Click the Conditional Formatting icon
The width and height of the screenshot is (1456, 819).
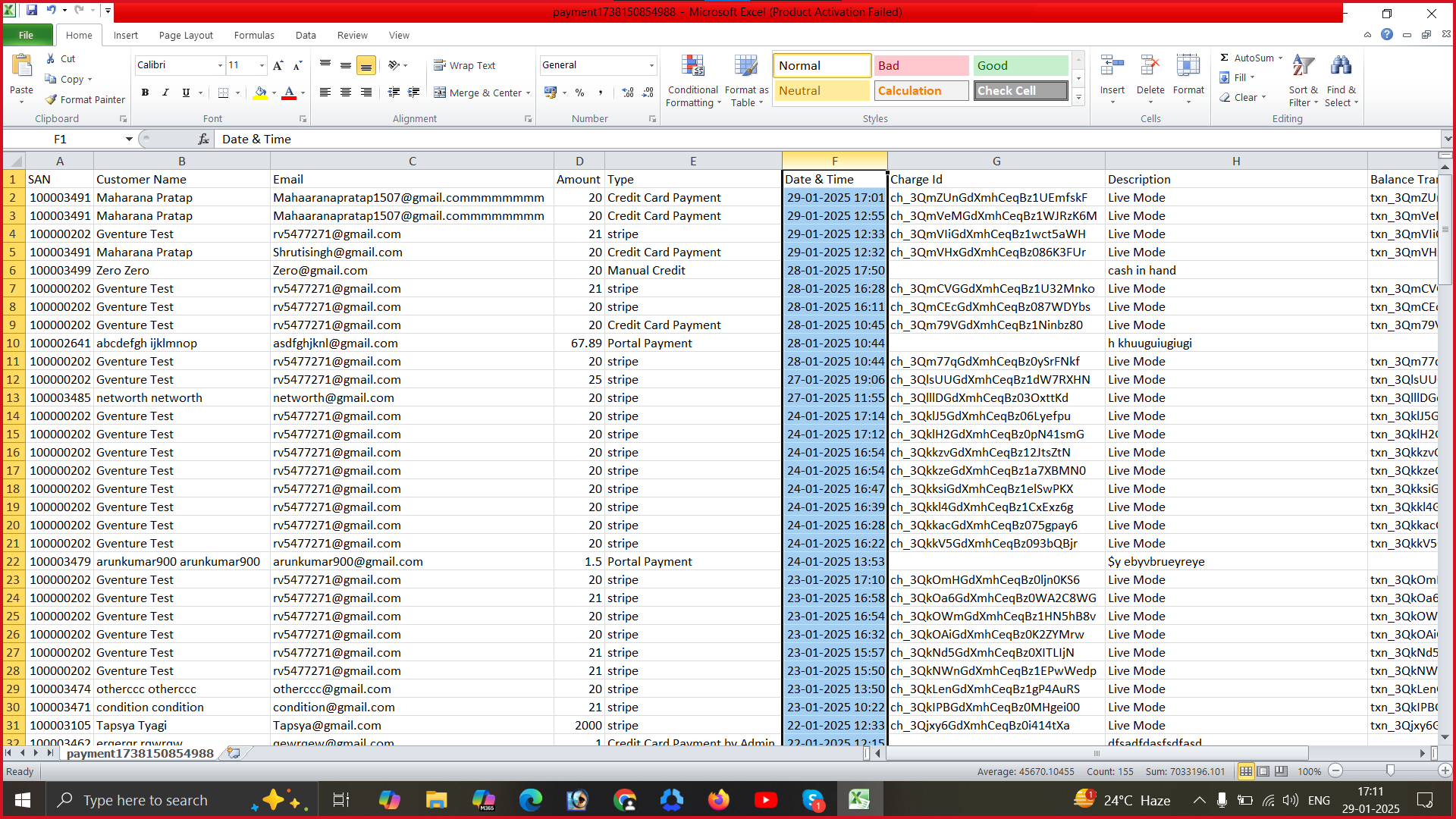[692, 67]
